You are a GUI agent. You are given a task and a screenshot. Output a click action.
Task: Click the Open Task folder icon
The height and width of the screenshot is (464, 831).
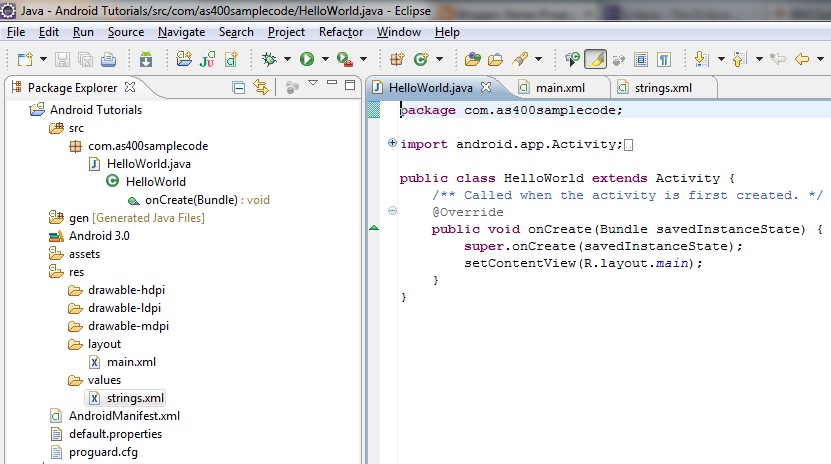point(496,59)
